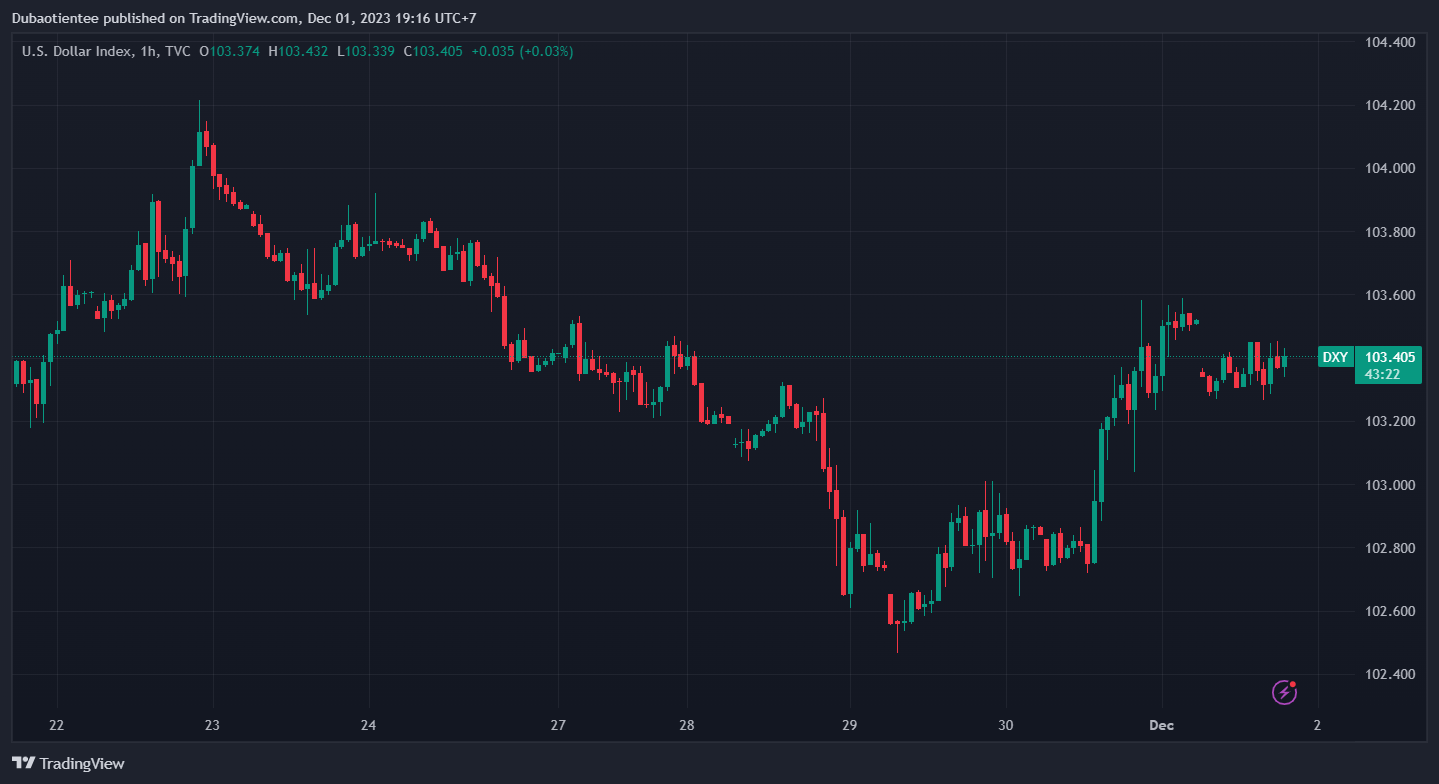Click the 103.200 price axis label
The width and height of the screenshot is (1439, 784).
[1390, 421]
